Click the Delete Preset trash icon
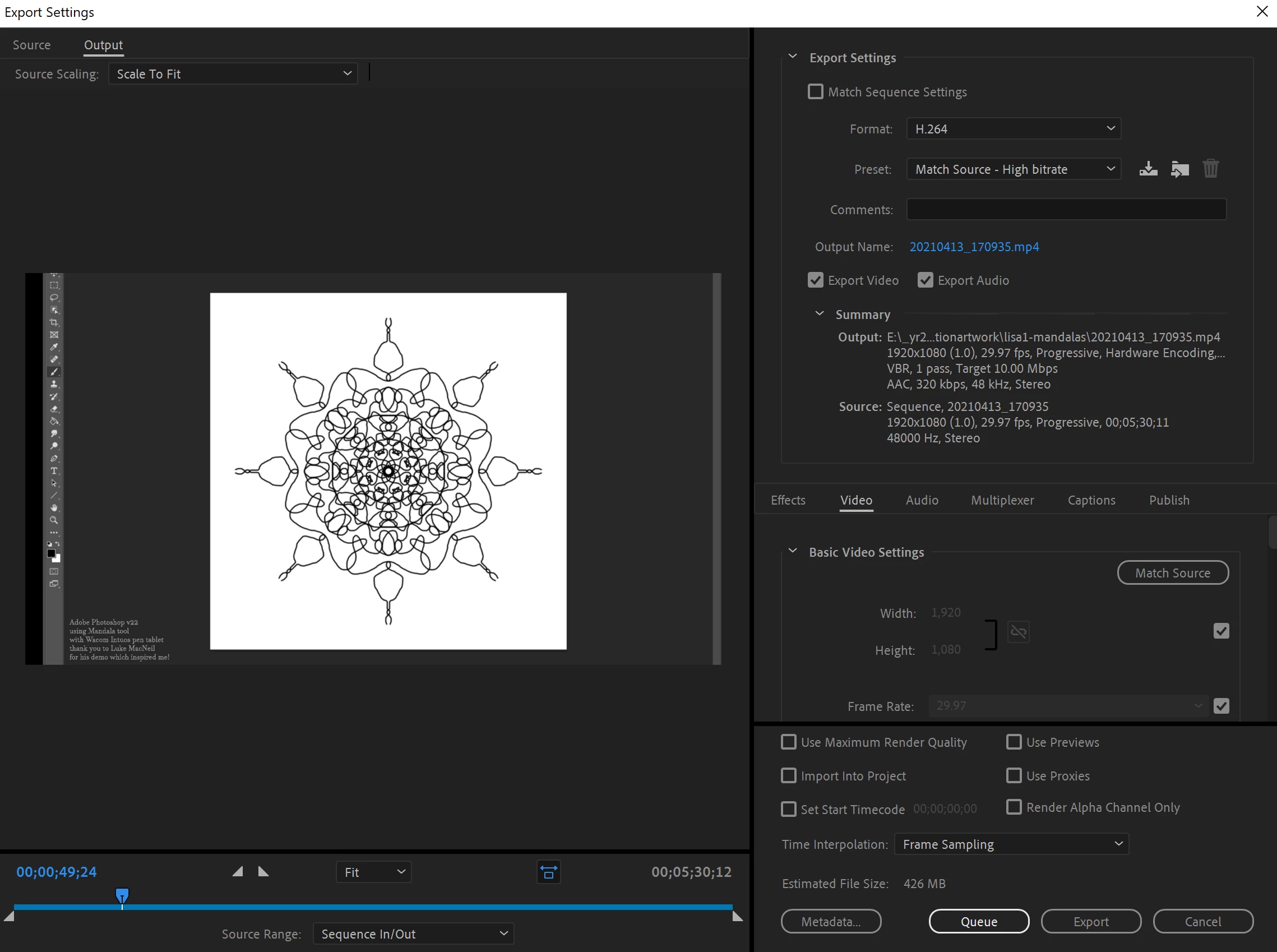The image size is (1277, 952). pyautogui.click(x=1210, y=169)
